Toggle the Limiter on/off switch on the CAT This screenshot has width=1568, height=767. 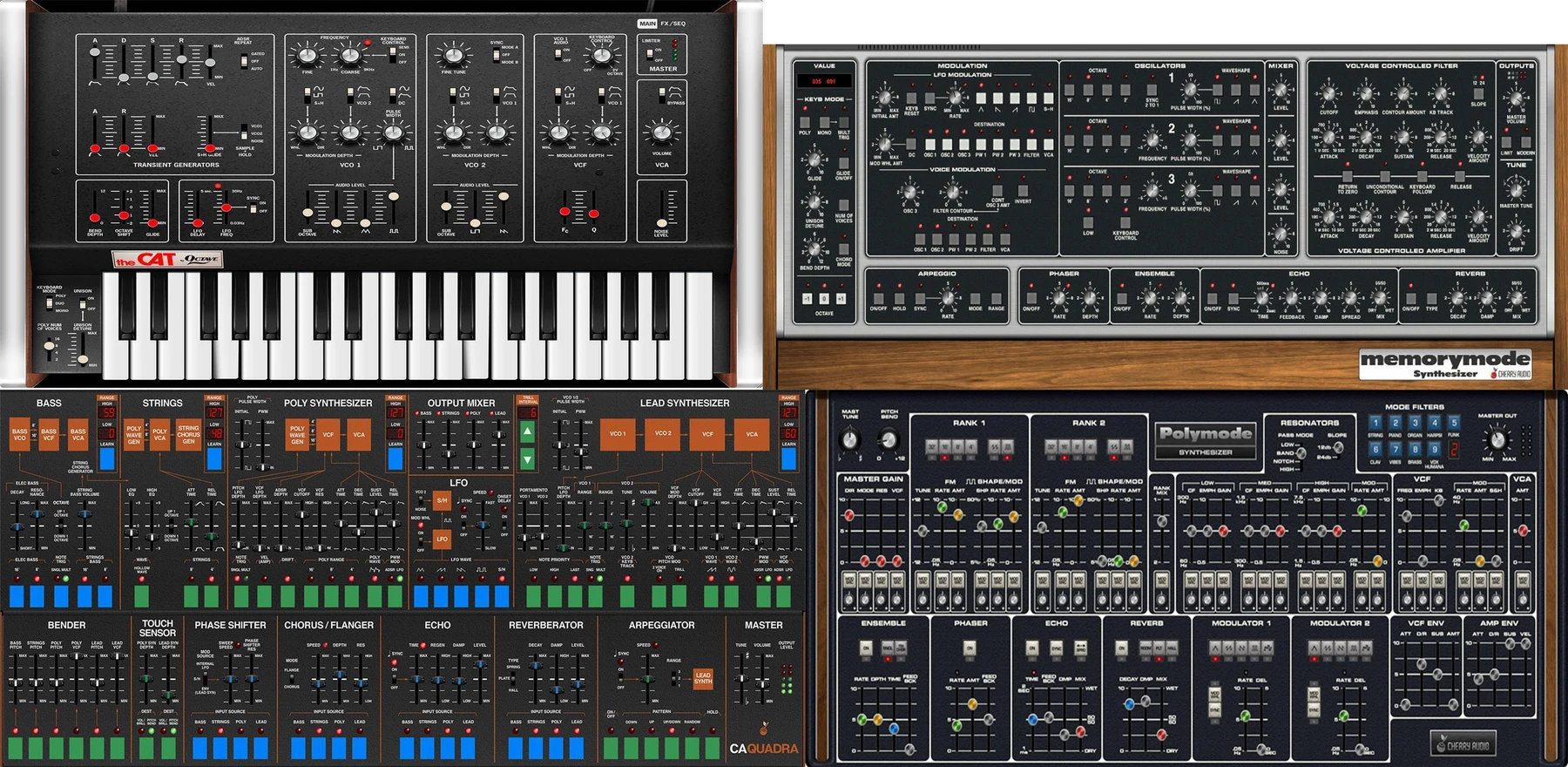click(650, 55)
